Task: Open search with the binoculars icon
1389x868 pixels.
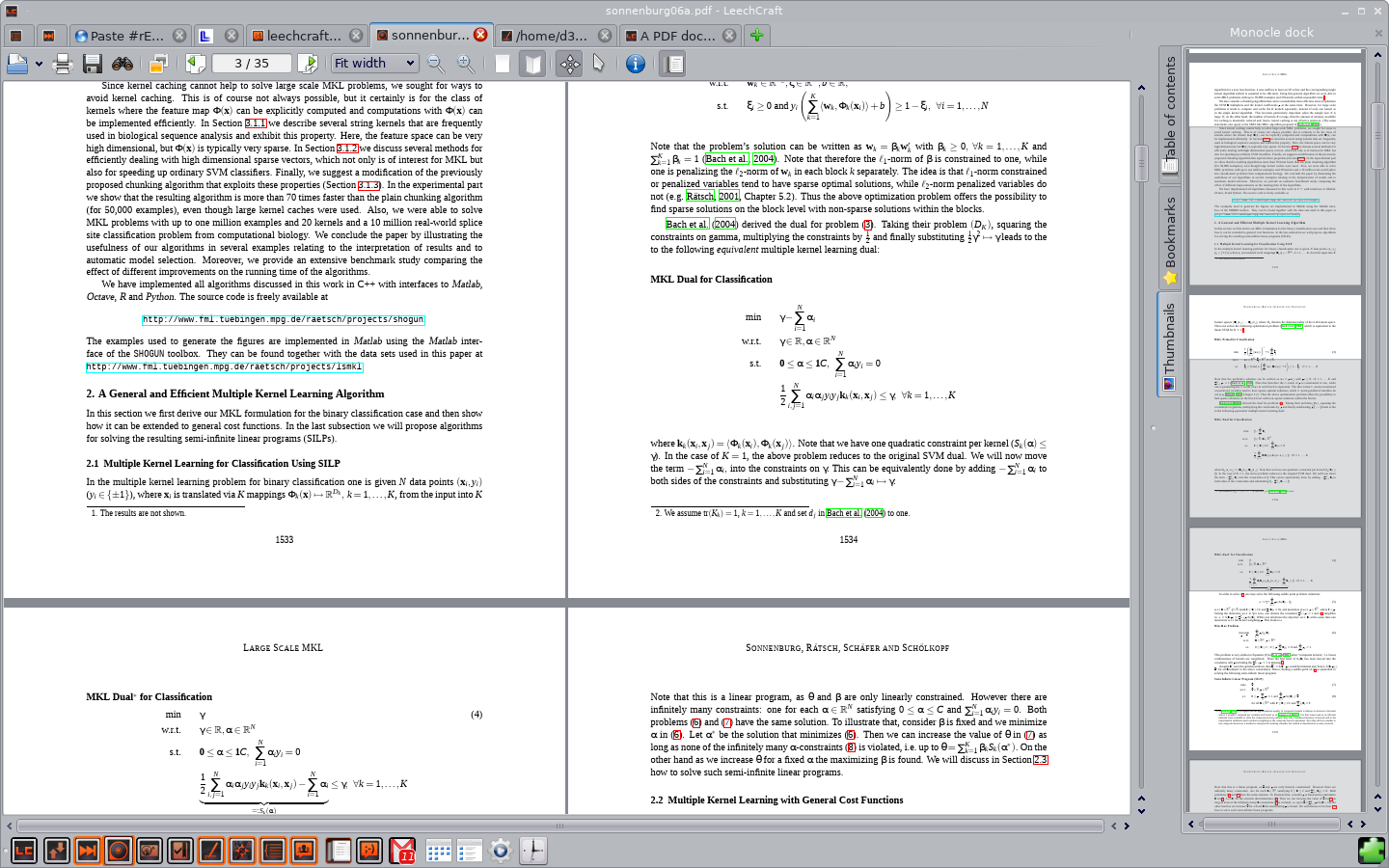Action: click(123, 64)
